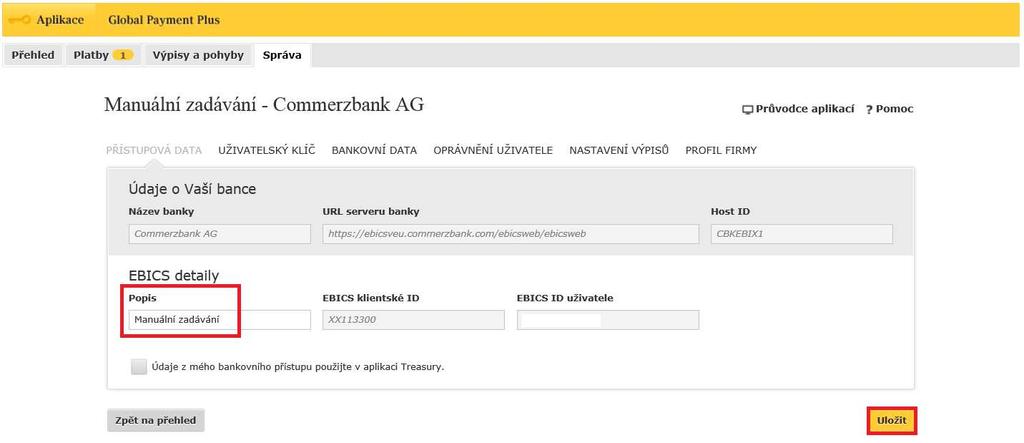The height and width of the screenshot is (443, 1024).
Task: Enable Treasury bank access data checkbox
Action: click(x=139, y=367)
